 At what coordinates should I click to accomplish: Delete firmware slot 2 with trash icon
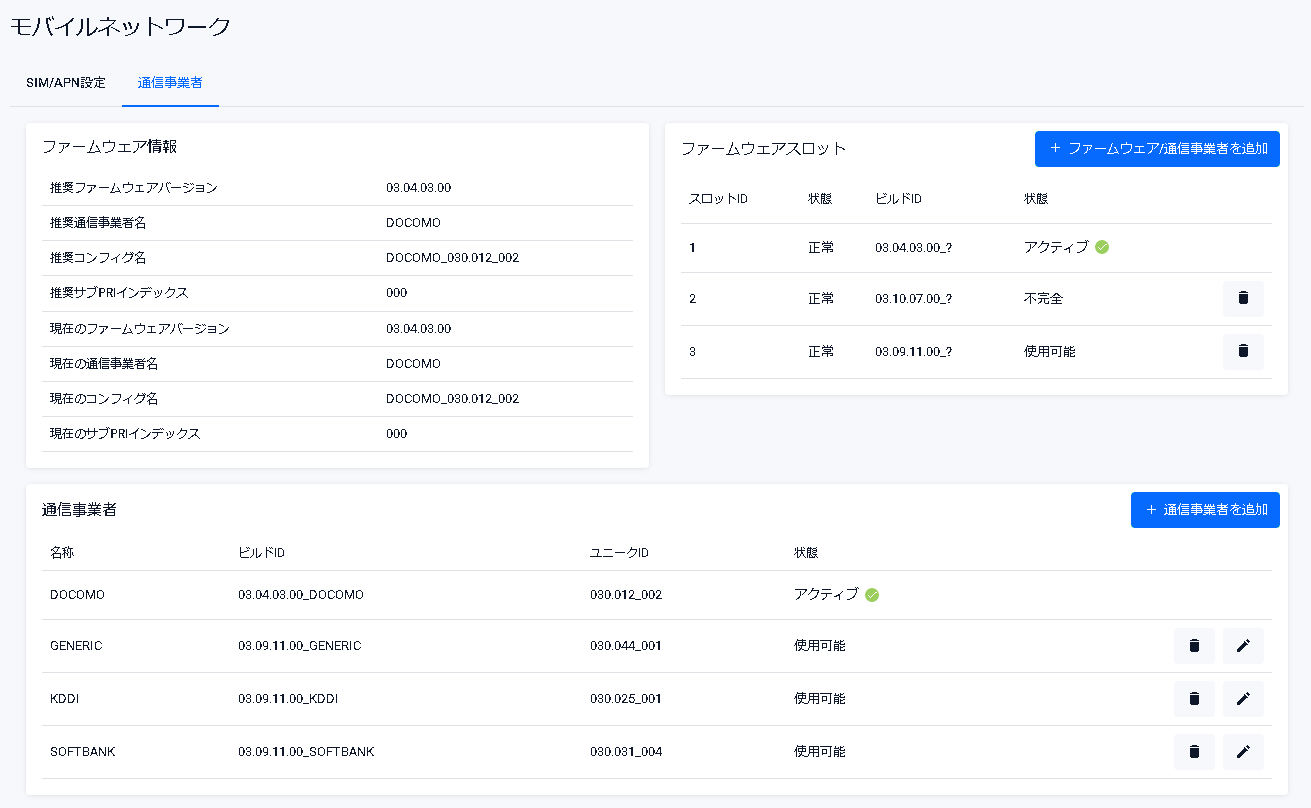coord(1243,298)
